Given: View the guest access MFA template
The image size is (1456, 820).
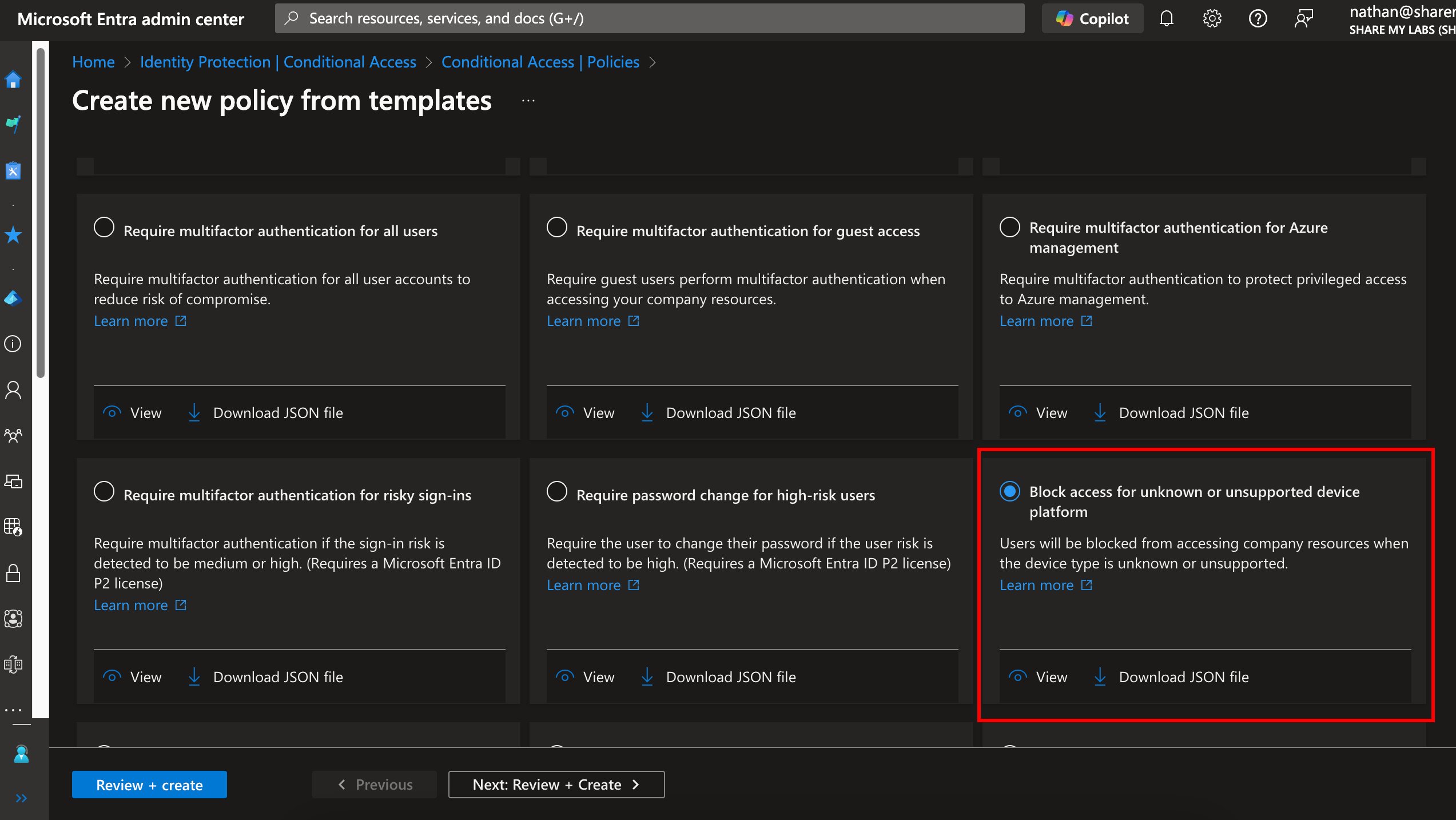Looking at the screenshot, I should pos(585,413).
